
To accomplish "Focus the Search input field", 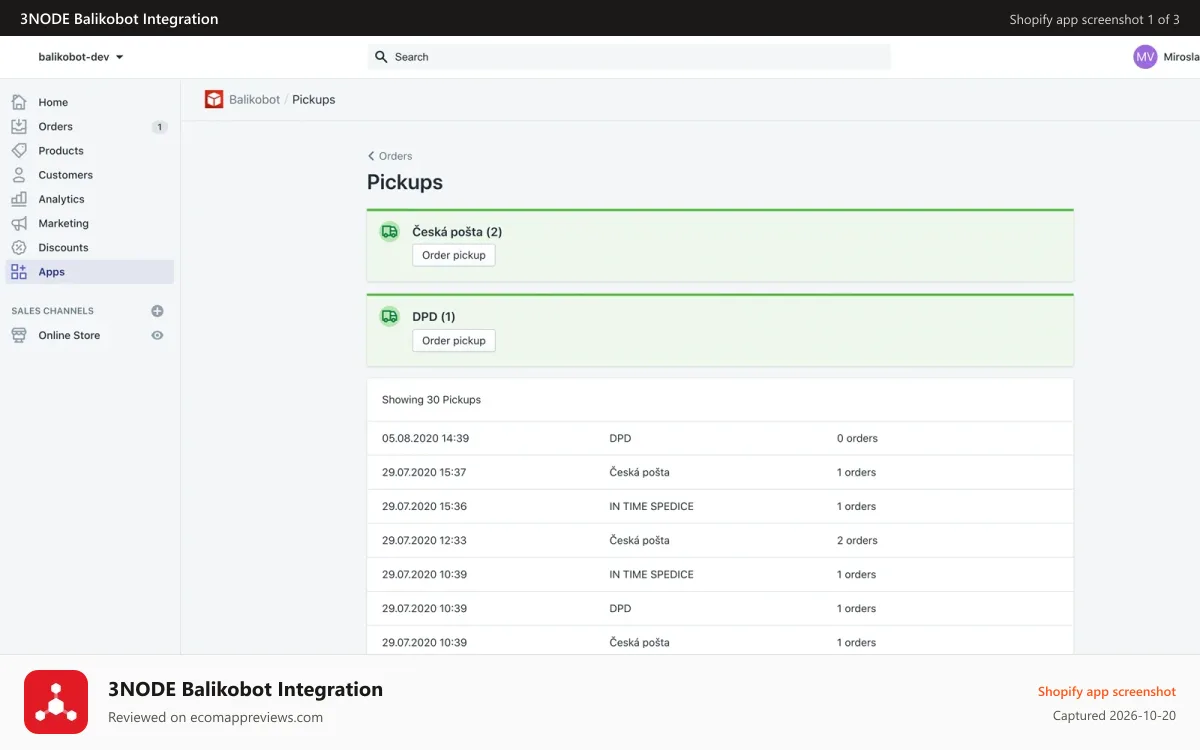I will 629,57.
